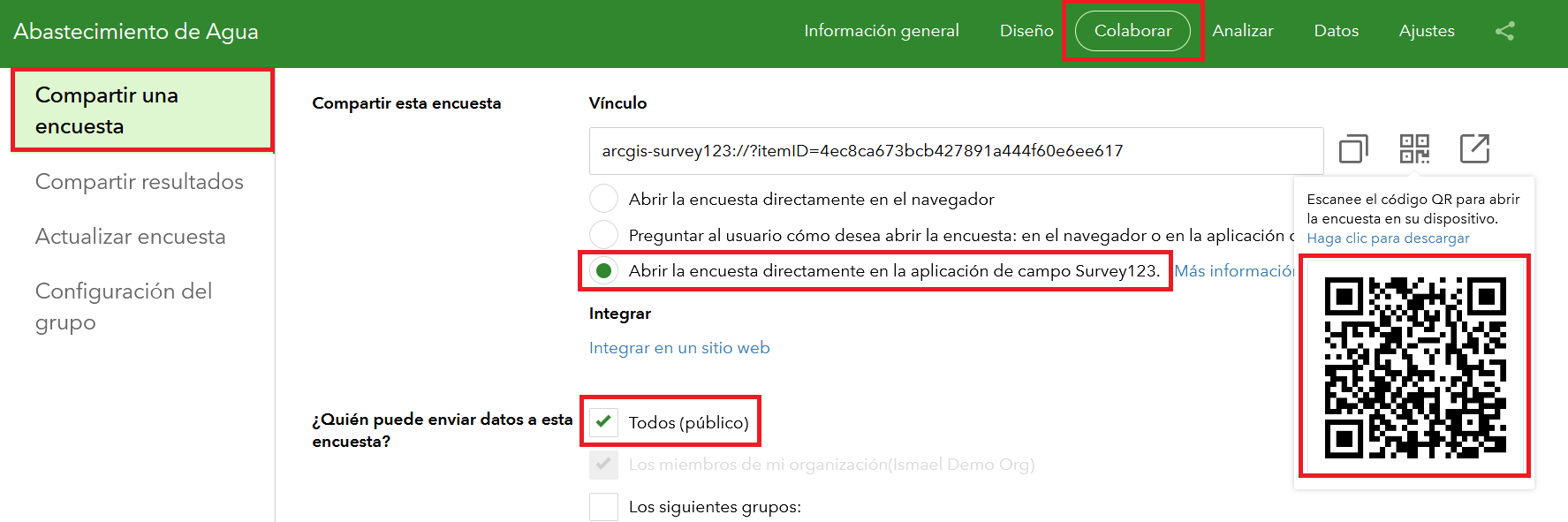Open the 'Información general' tab
This screenshot has width=1568, height=522.
[x=881, y=31]
